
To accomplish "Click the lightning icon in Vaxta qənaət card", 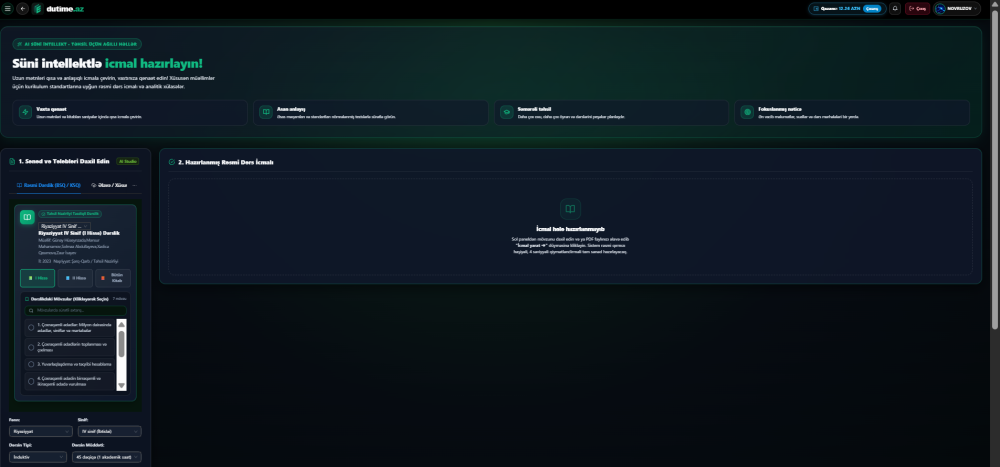I will (26, 112).
